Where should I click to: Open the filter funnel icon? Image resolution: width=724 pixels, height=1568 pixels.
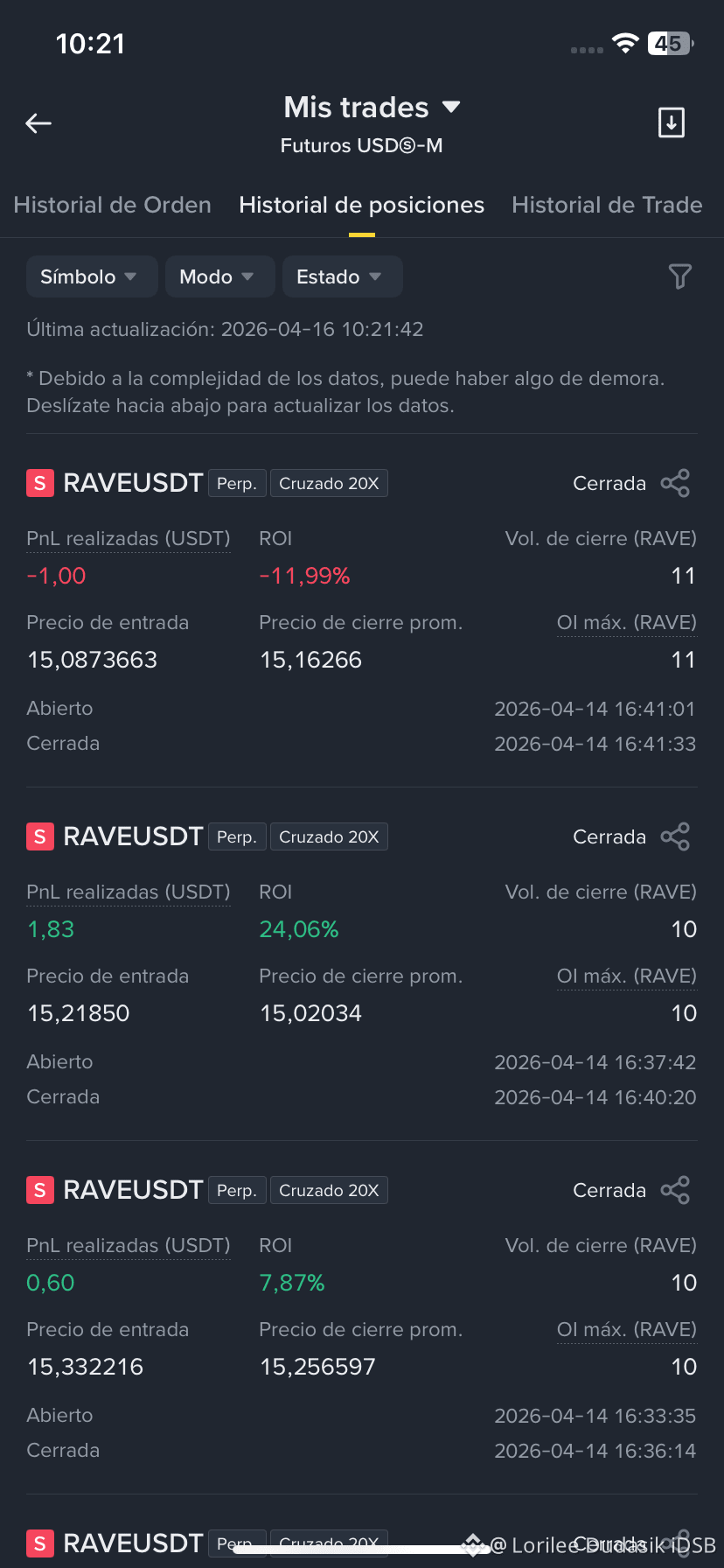point(679,276)
